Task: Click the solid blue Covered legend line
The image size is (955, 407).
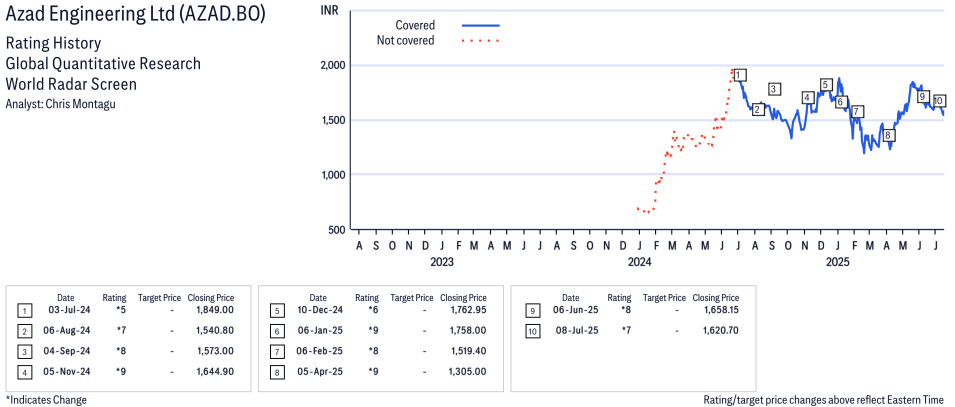Action: [481, 26]
